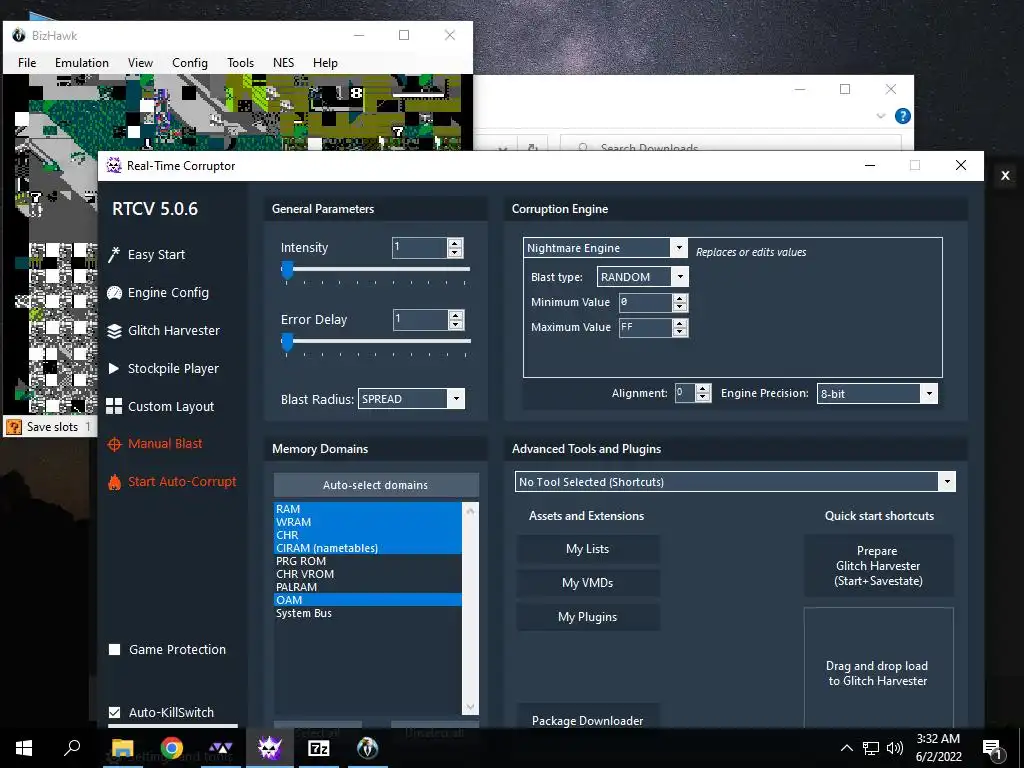Open the Engine Precision 8-bit dropdown
The width and height of the screenshot is (1024, 768).
[x=929, y=394]
